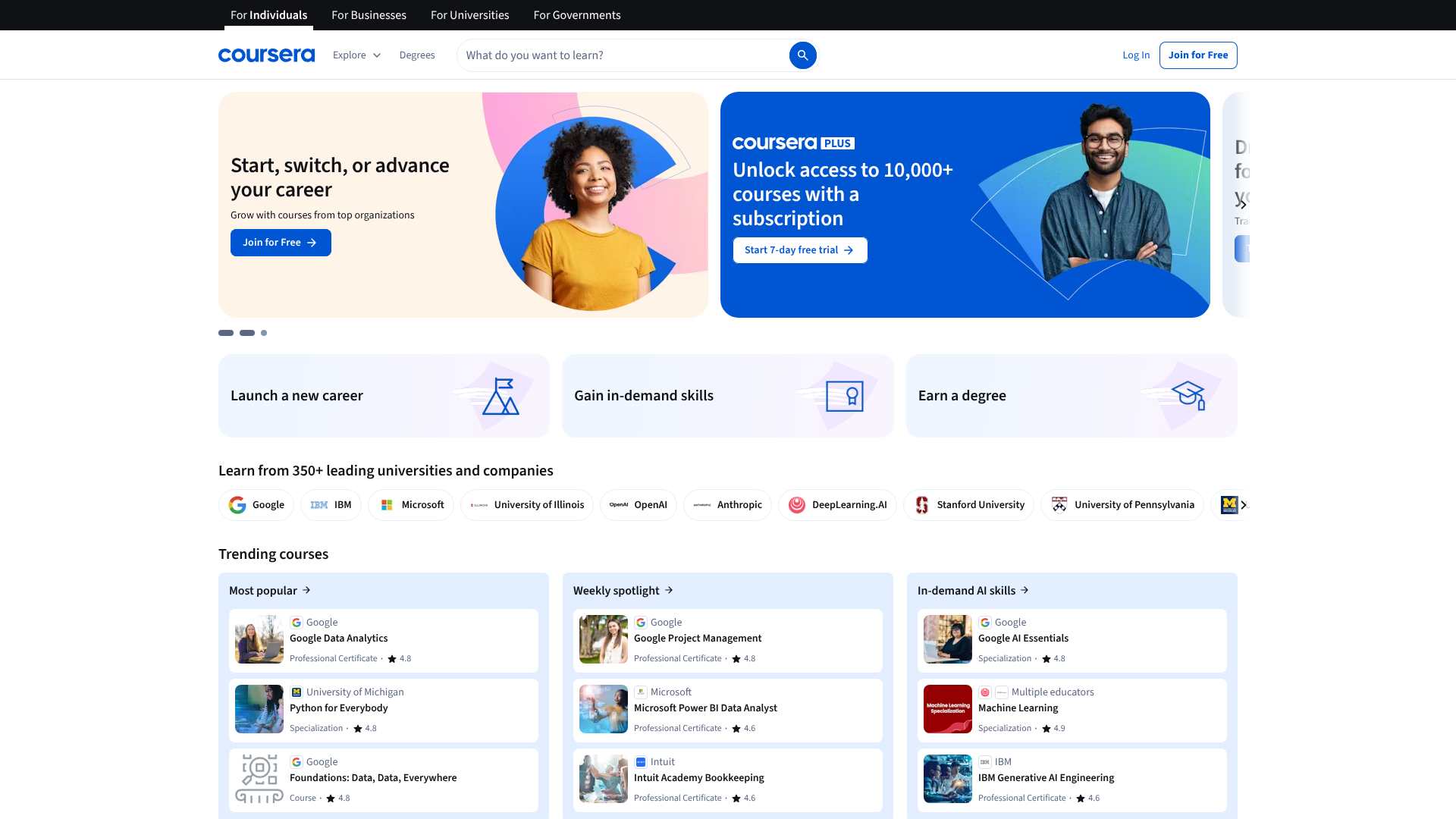Switch to the For Businesses tab

(x=369, y=15)
